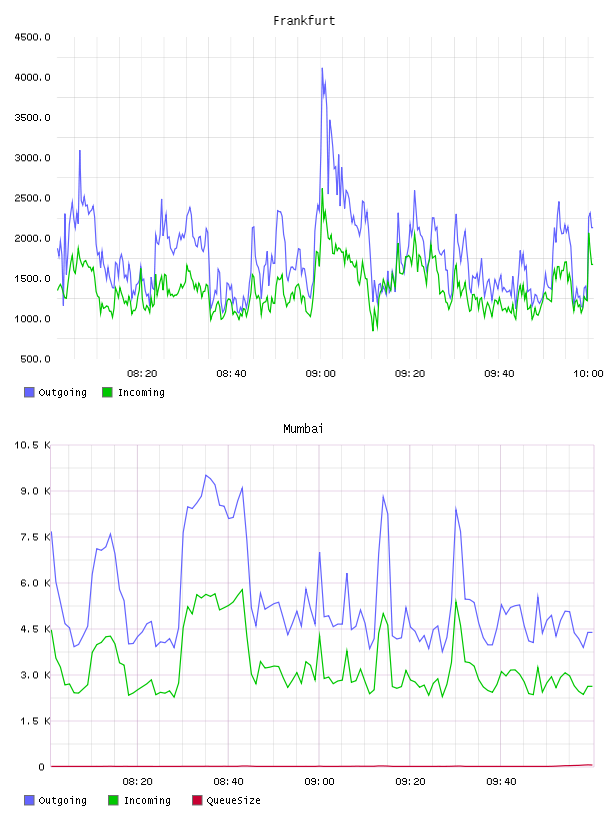Click the 1.5 K label on Mumbai axis
Image resolution: width=608 pixels, height=816 pixels.
click(35, 721)
